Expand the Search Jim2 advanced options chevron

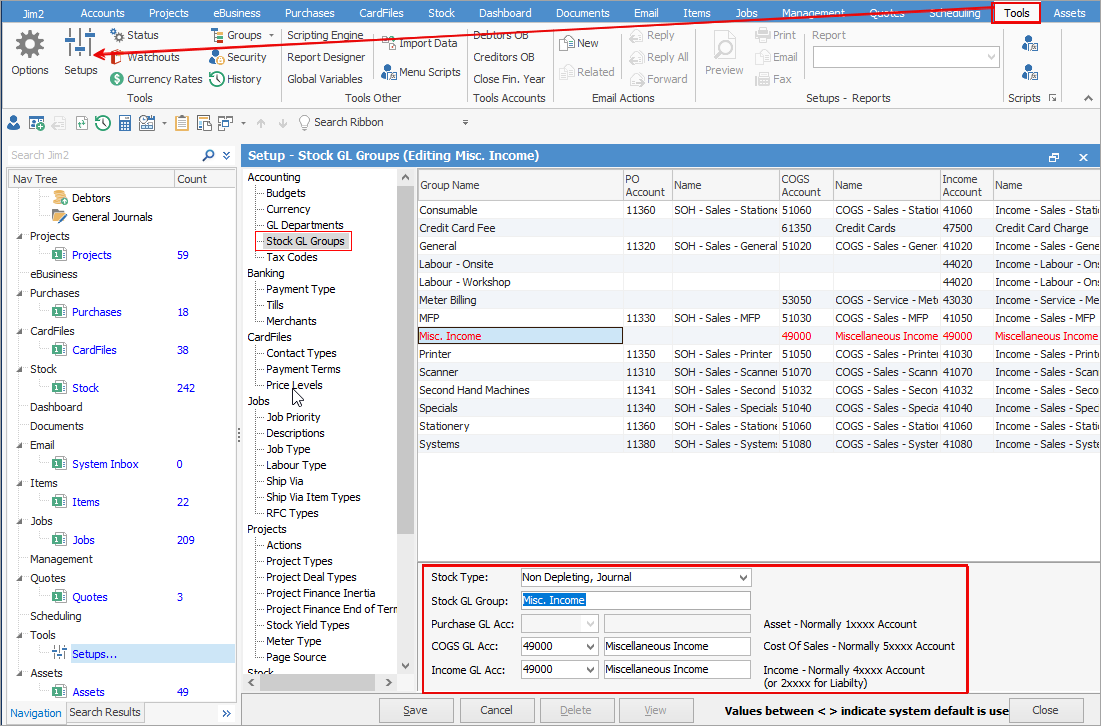[x=227, y=155]
